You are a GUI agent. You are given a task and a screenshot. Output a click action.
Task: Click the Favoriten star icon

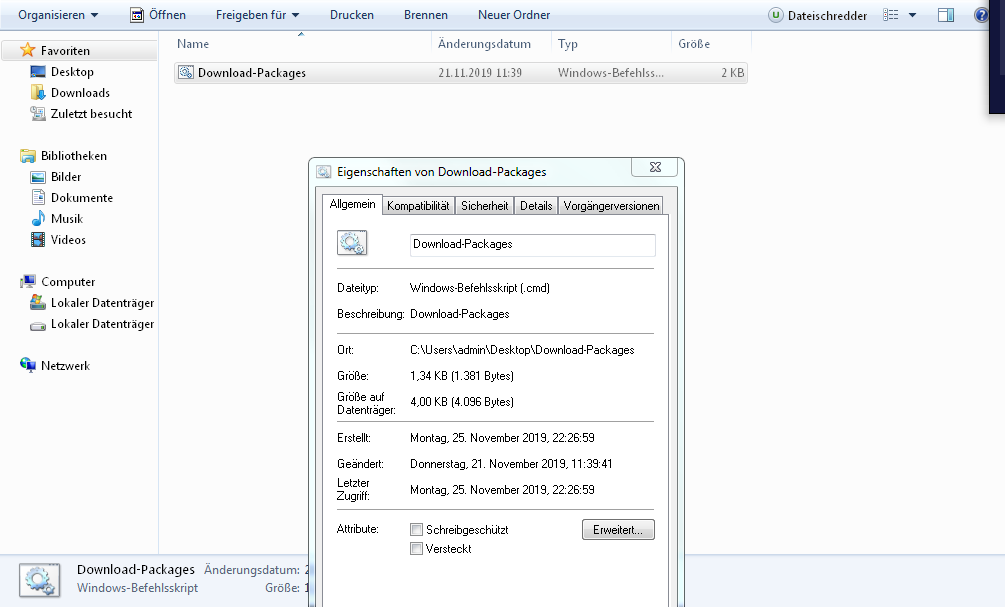pos(28,50)
